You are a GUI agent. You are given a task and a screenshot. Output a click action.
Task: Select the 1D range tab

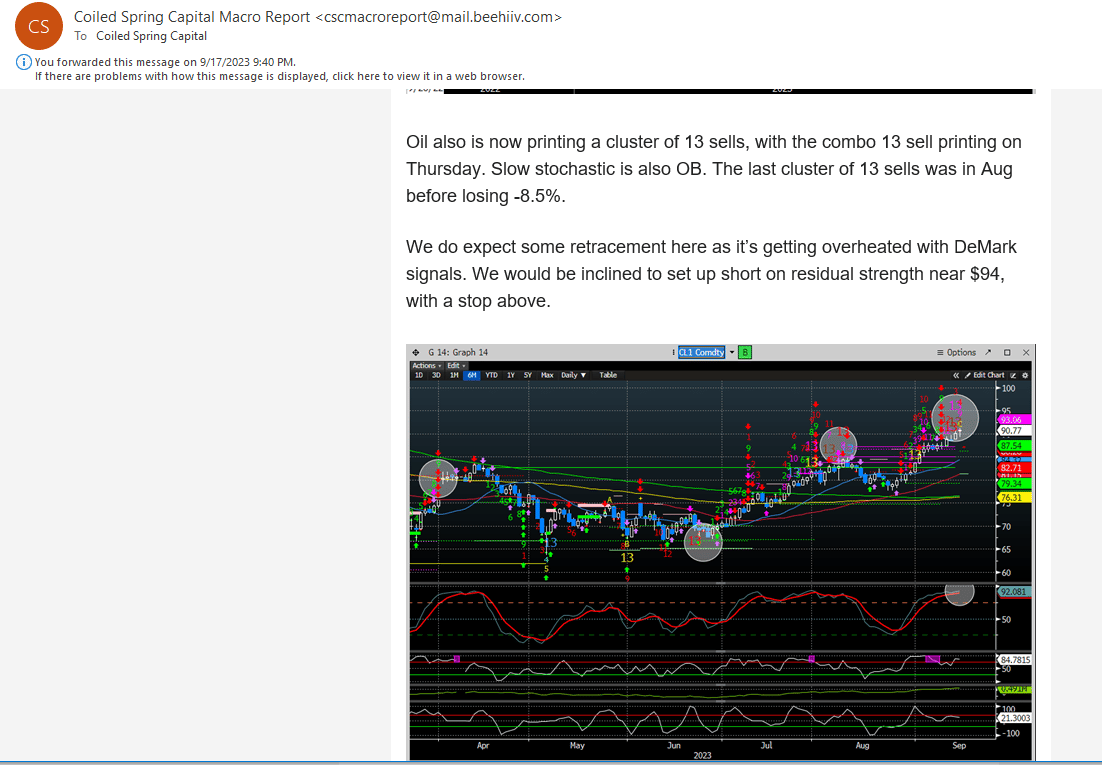click(x=419, y=375)
